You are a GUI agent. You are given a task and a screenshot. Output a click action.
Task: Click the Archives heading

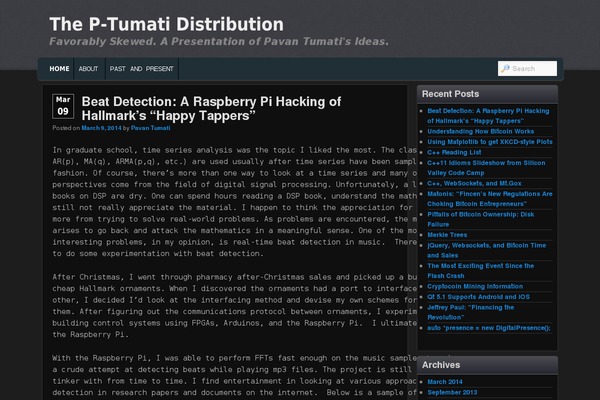pyautogui.click(x=441, y=365)
